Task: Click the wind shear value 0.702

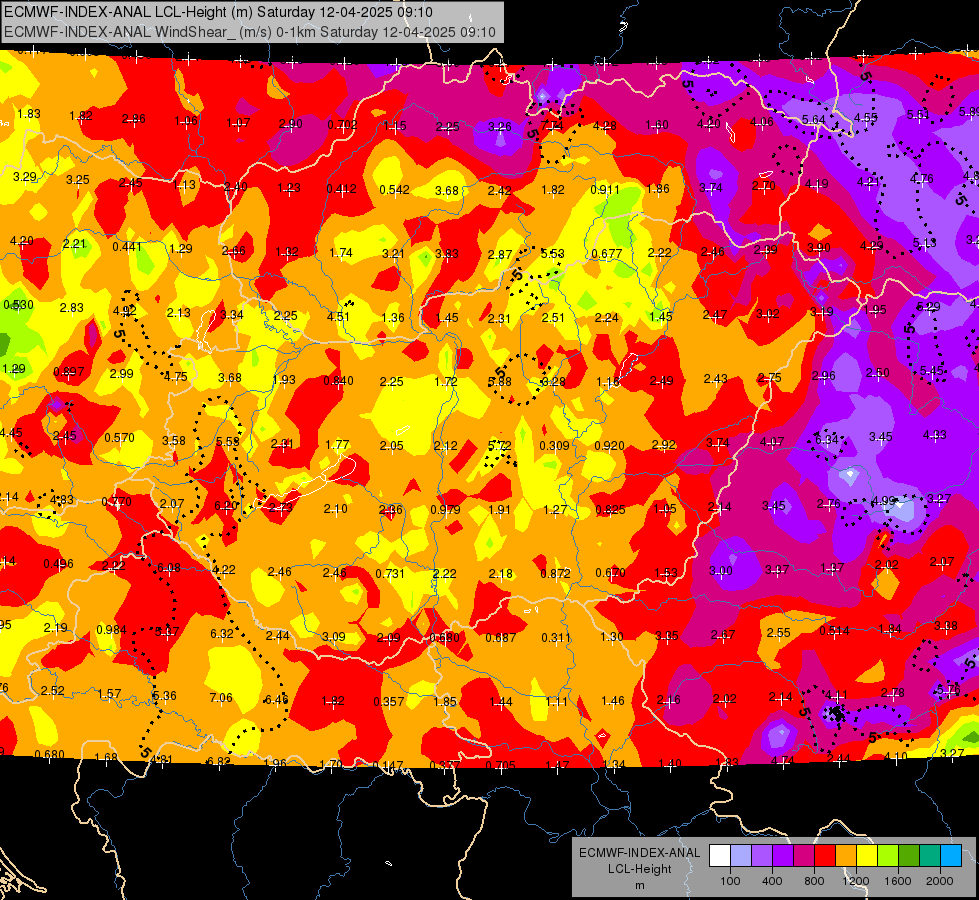Action: [x=343, y=125]
